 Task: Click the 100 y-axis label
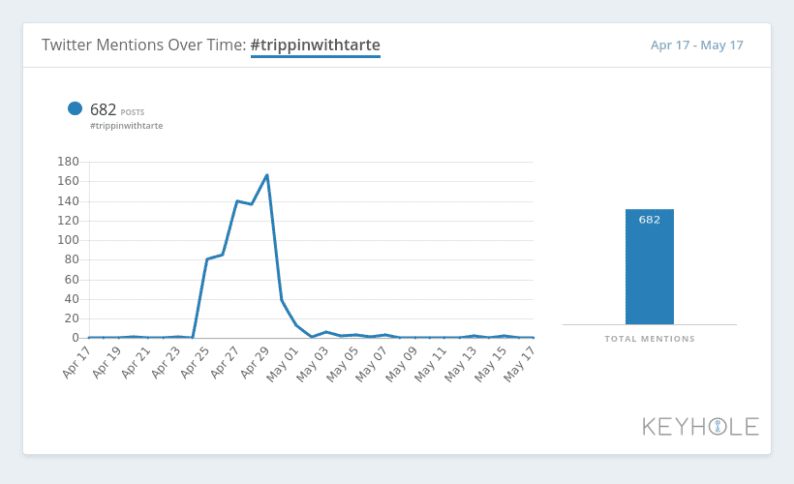click(x=68, y=240)
